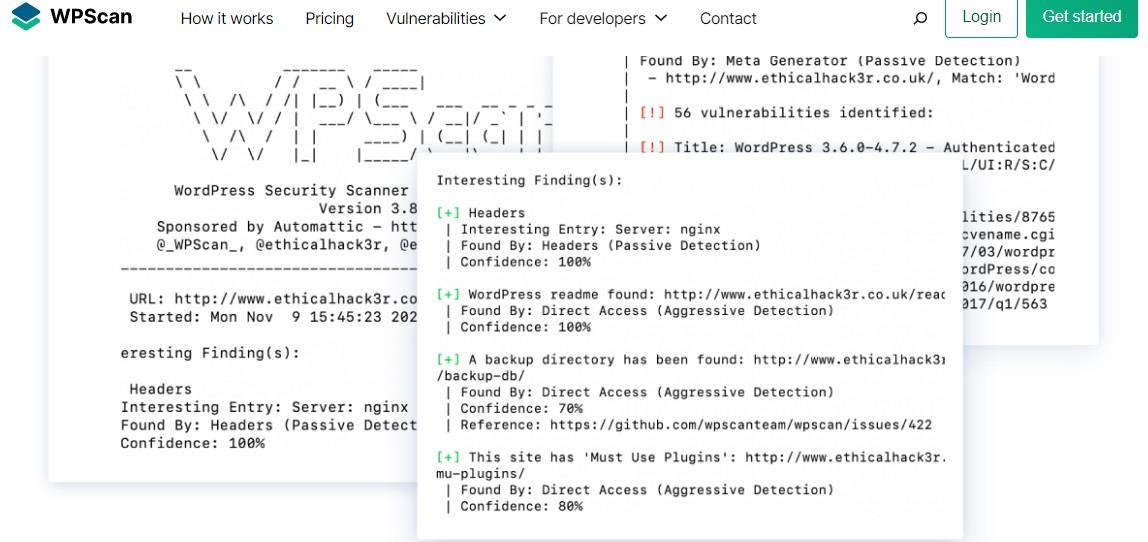This screenshot has width=1148, height=542.
Task: Click the "/backup-db/" path text
Action: coord(480,376)
